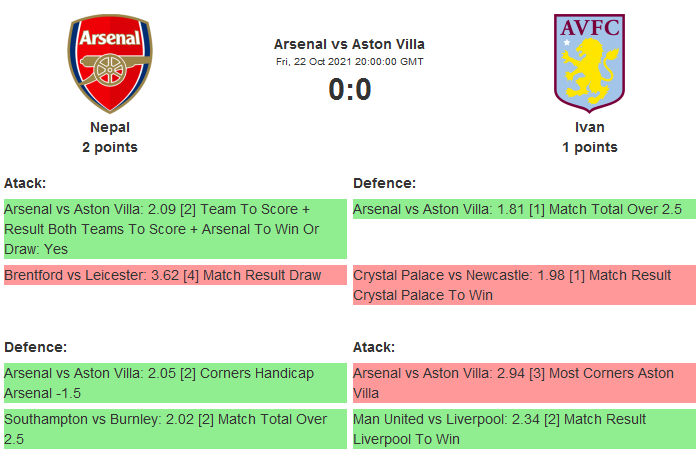This screenshot has width=700, height=460.
Task: Click Most Corners Aston Villa bet
Action: [x=523, y=383]
